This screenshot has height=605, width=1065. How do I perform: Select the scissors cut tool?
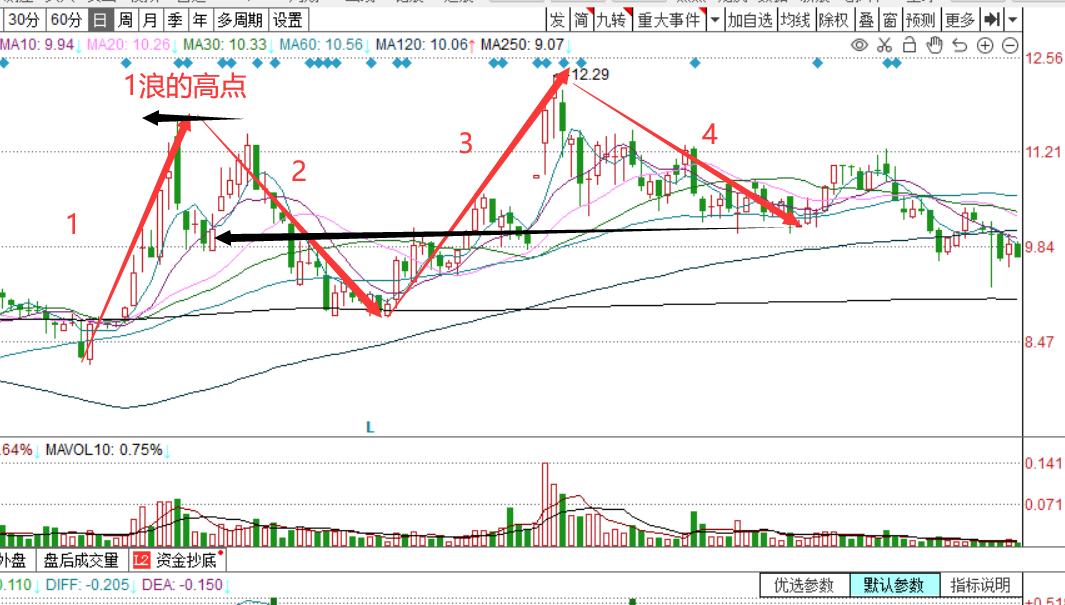tap(884, 45)
